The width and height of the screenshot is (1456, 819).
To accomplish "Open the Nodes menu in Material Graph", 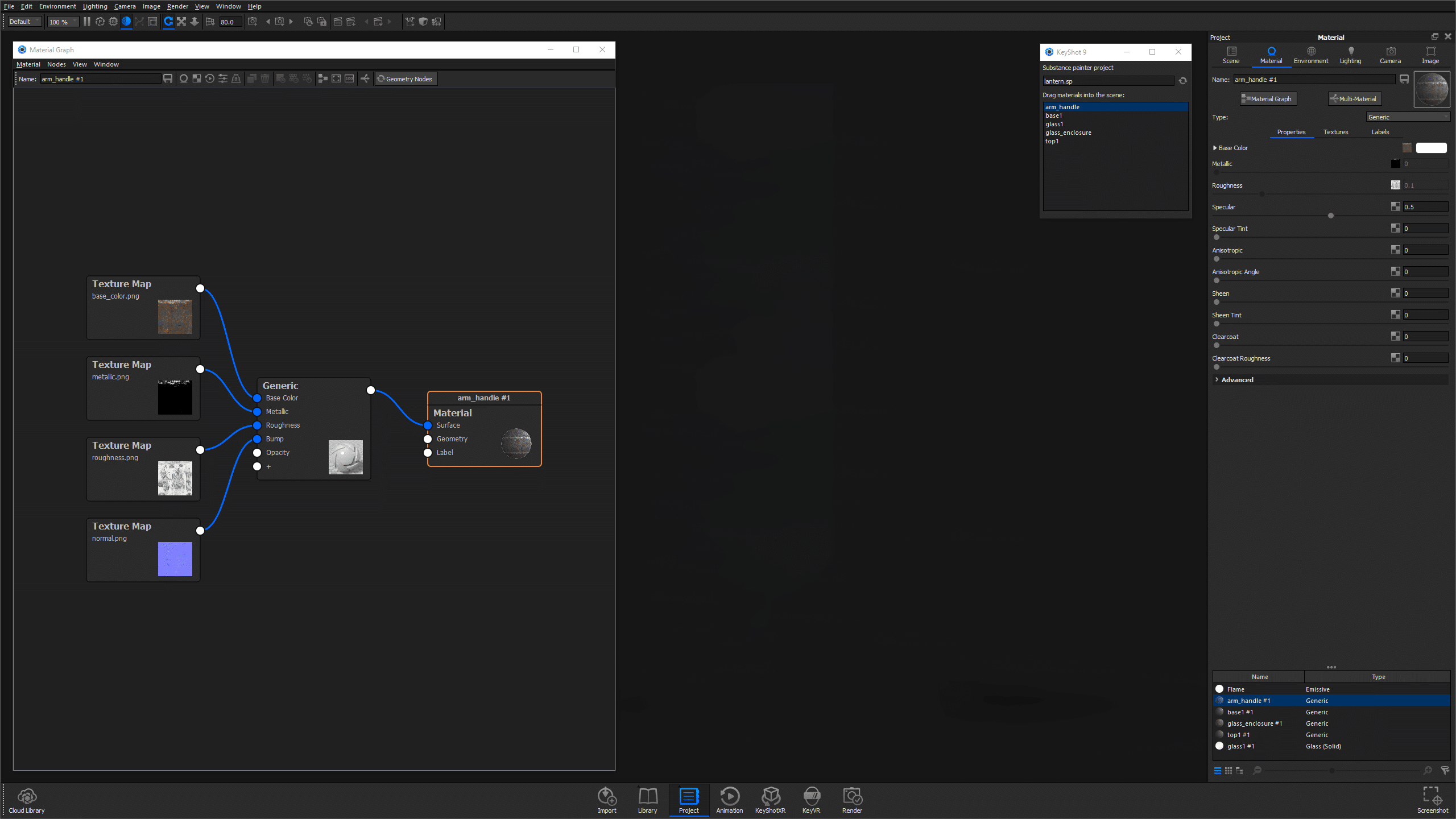I will 56,64.
